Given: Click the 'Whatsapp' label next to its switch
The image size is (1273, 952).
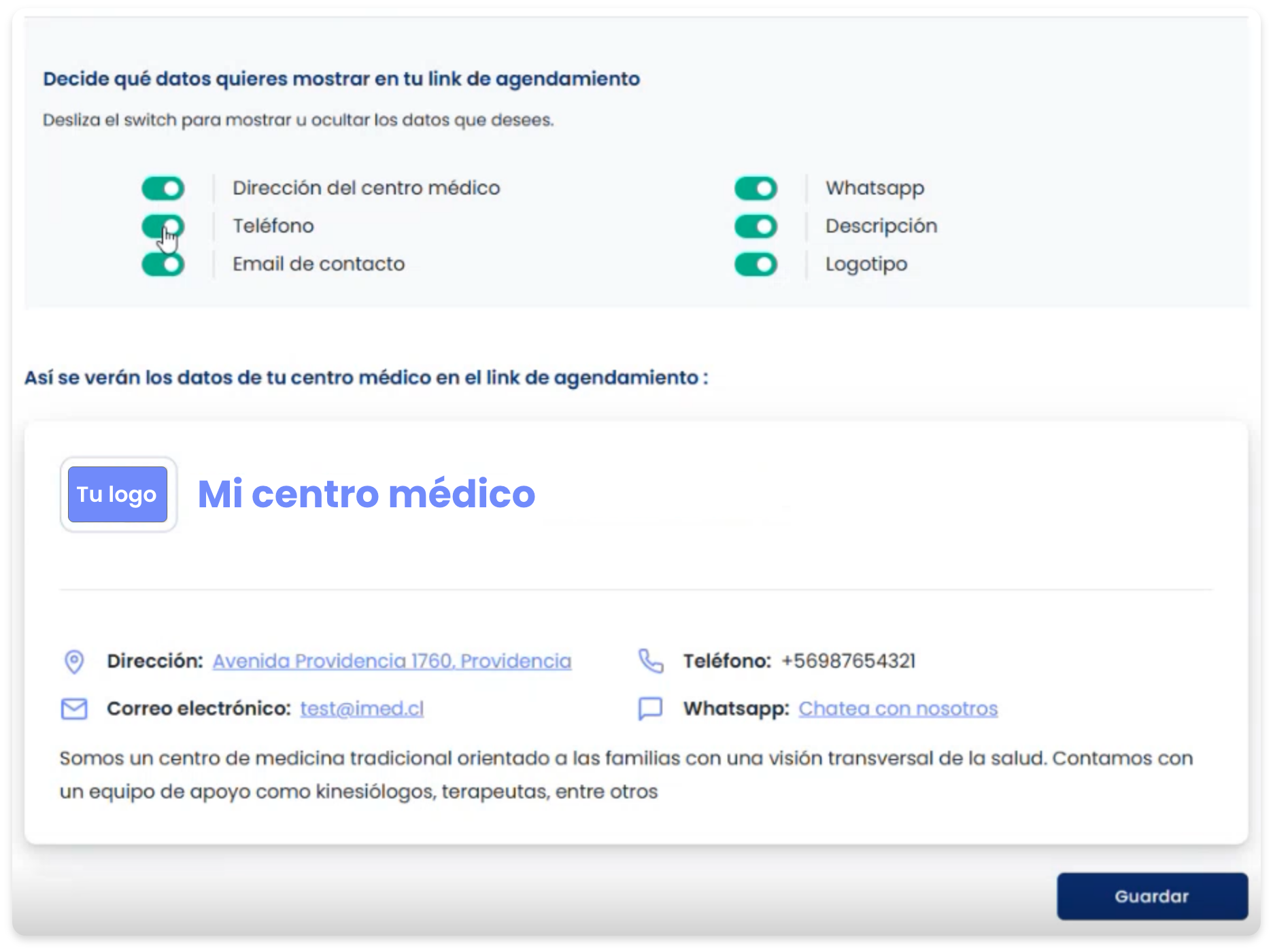Looking at the screenshot, I should [875, 188].
